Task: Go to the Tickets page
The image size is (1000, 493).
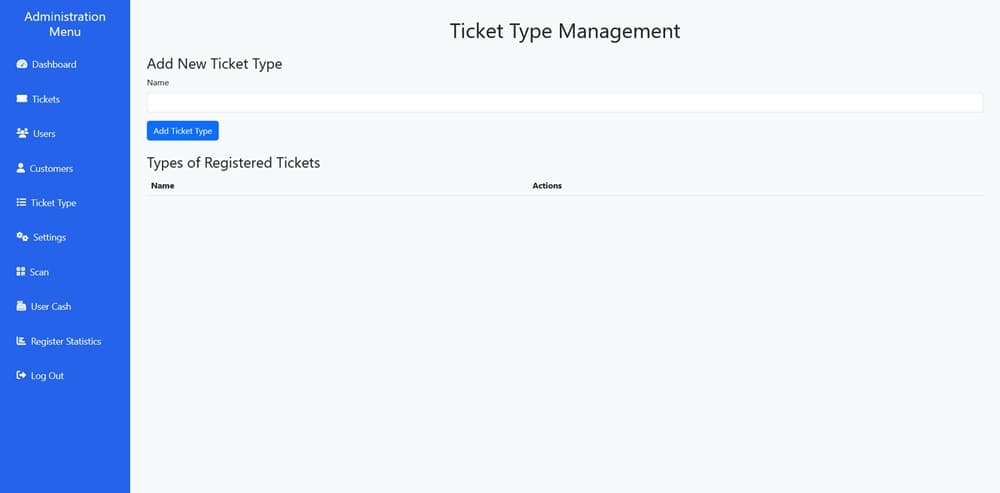Action: point(46,100)
